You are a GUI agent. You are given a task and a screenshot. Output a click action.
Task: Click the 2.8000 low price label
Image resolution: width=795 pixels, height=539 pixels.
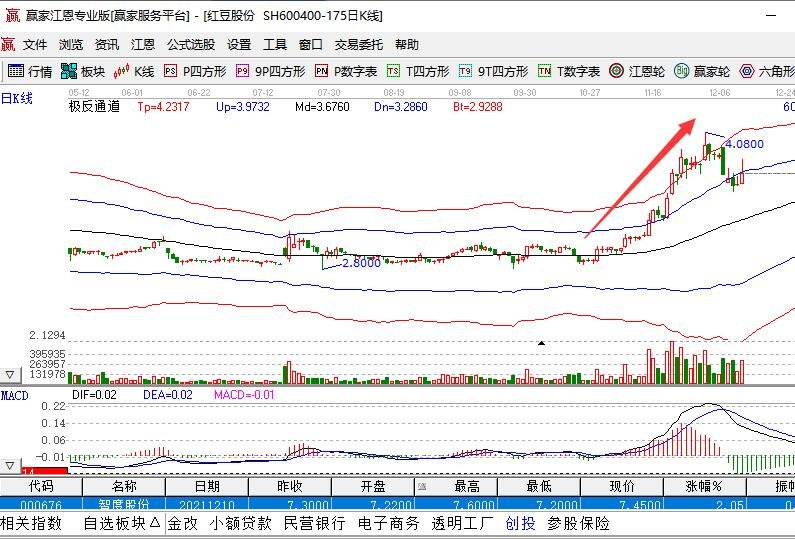pos(362,263)
